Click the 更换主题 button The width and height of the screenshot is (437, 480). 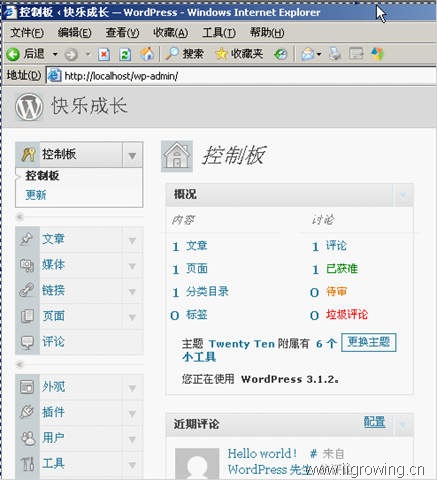tap(369, 342)
